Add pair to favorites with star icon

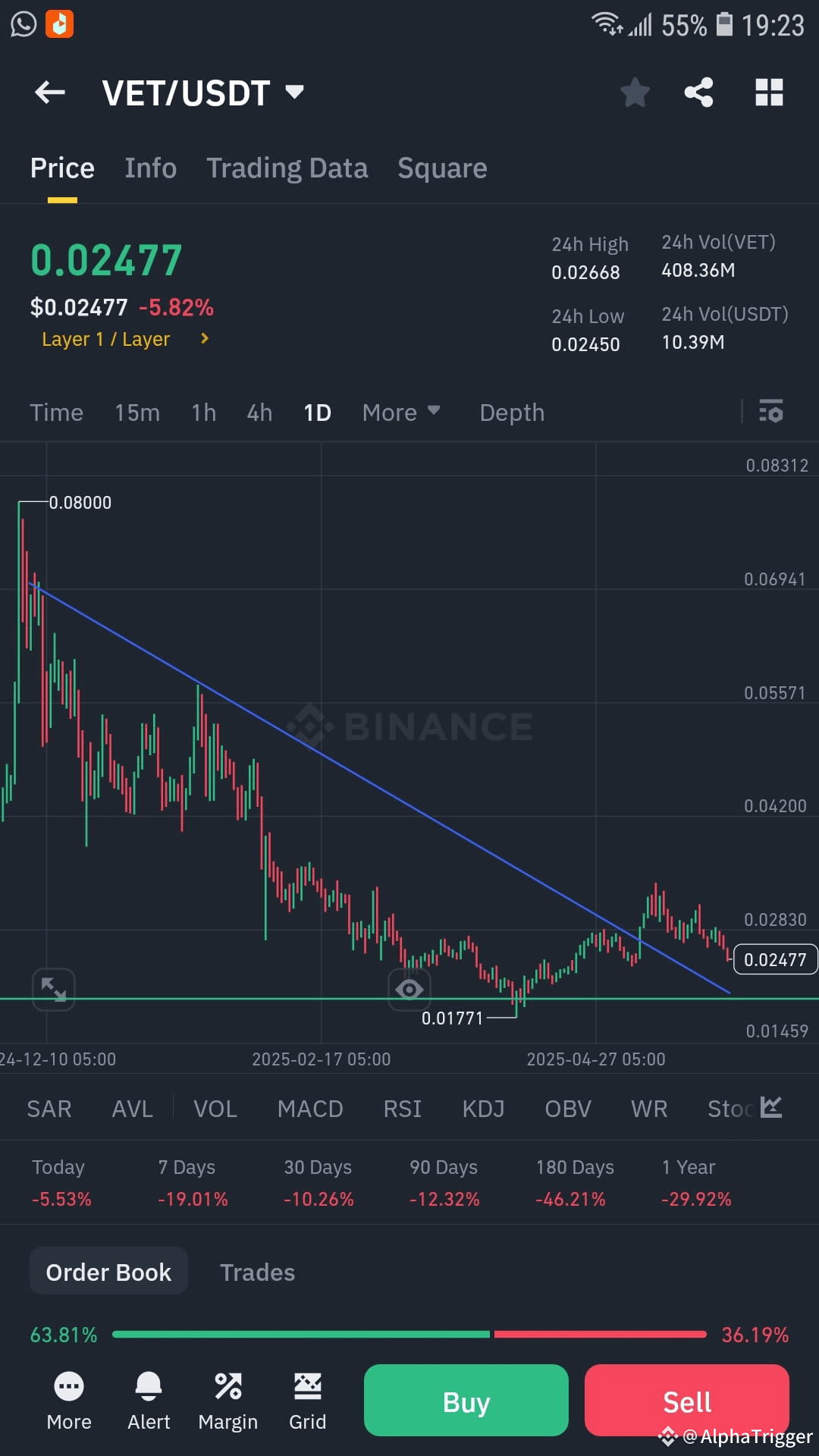pos(635,93)
